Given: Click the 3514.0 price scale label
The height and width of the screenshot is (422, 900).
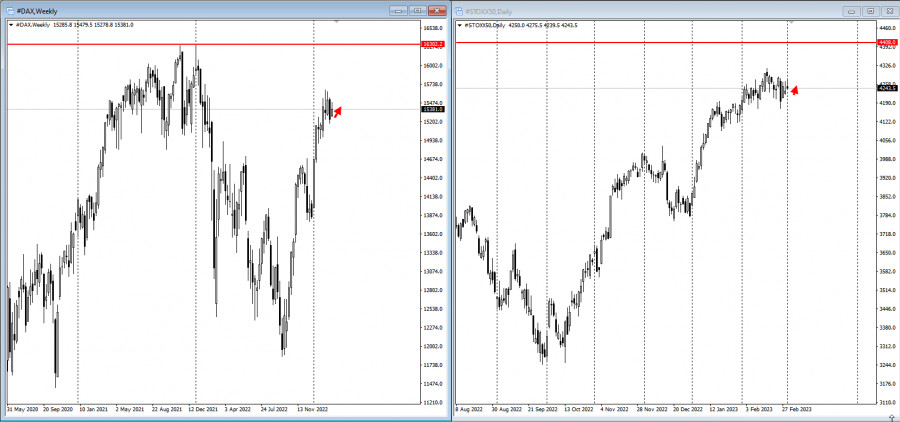Looking at the screenshot, I should (x=887, y=291).
